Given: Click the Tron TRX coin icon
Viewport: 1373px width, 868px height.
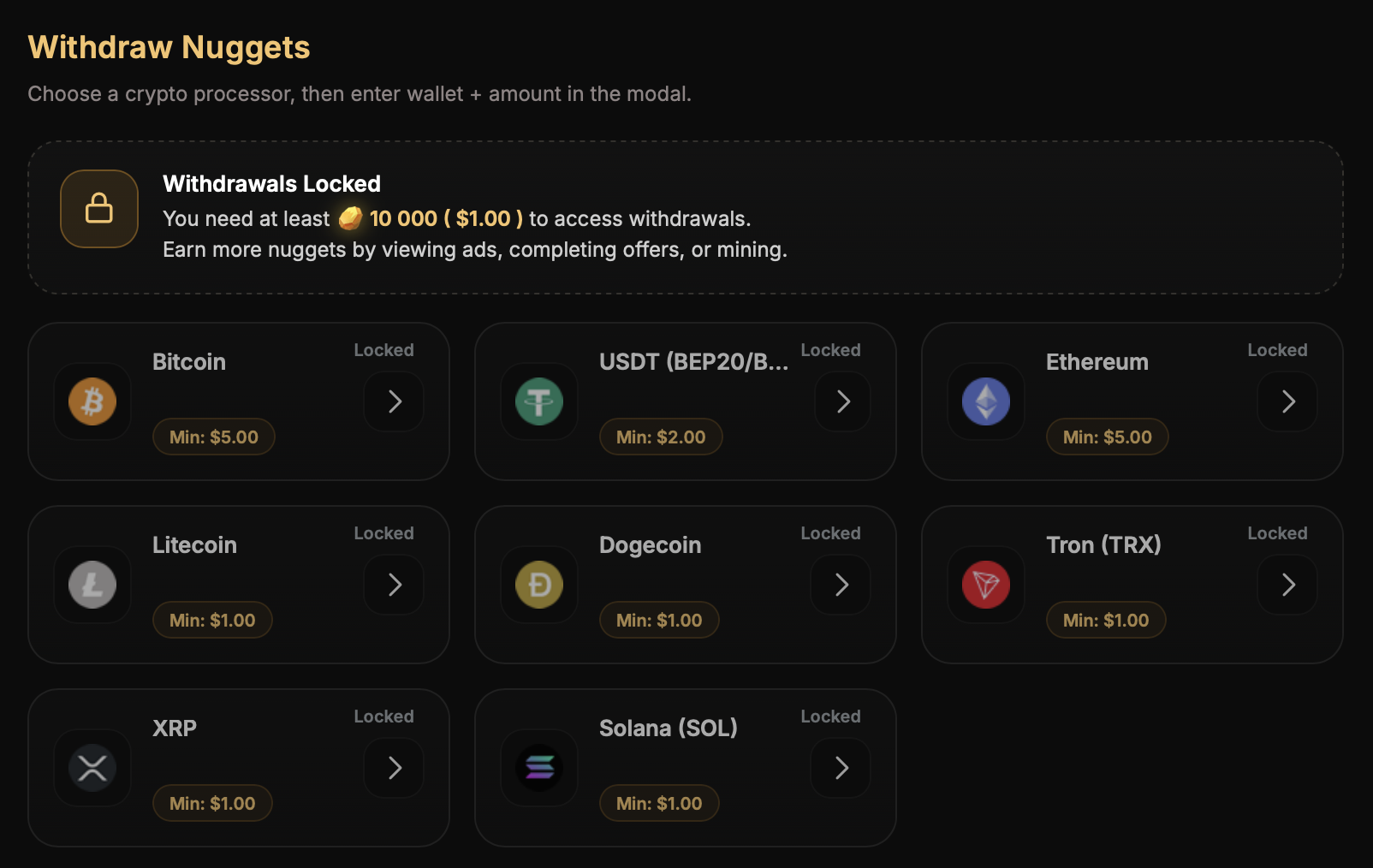Looking at the screenshot, I should point(986,585).
